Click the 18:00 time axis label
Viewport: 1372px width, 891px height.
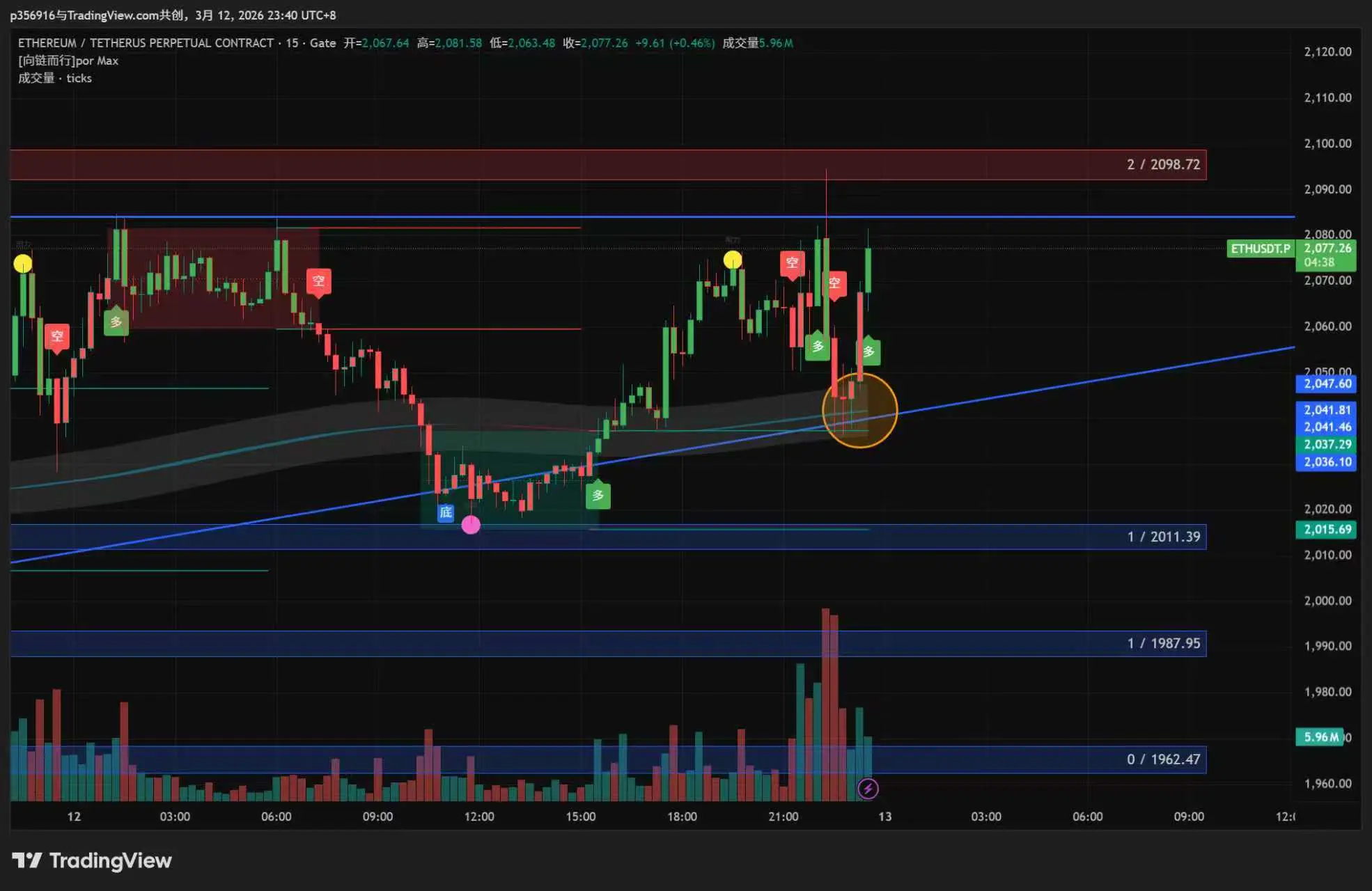tap(682, 817)
